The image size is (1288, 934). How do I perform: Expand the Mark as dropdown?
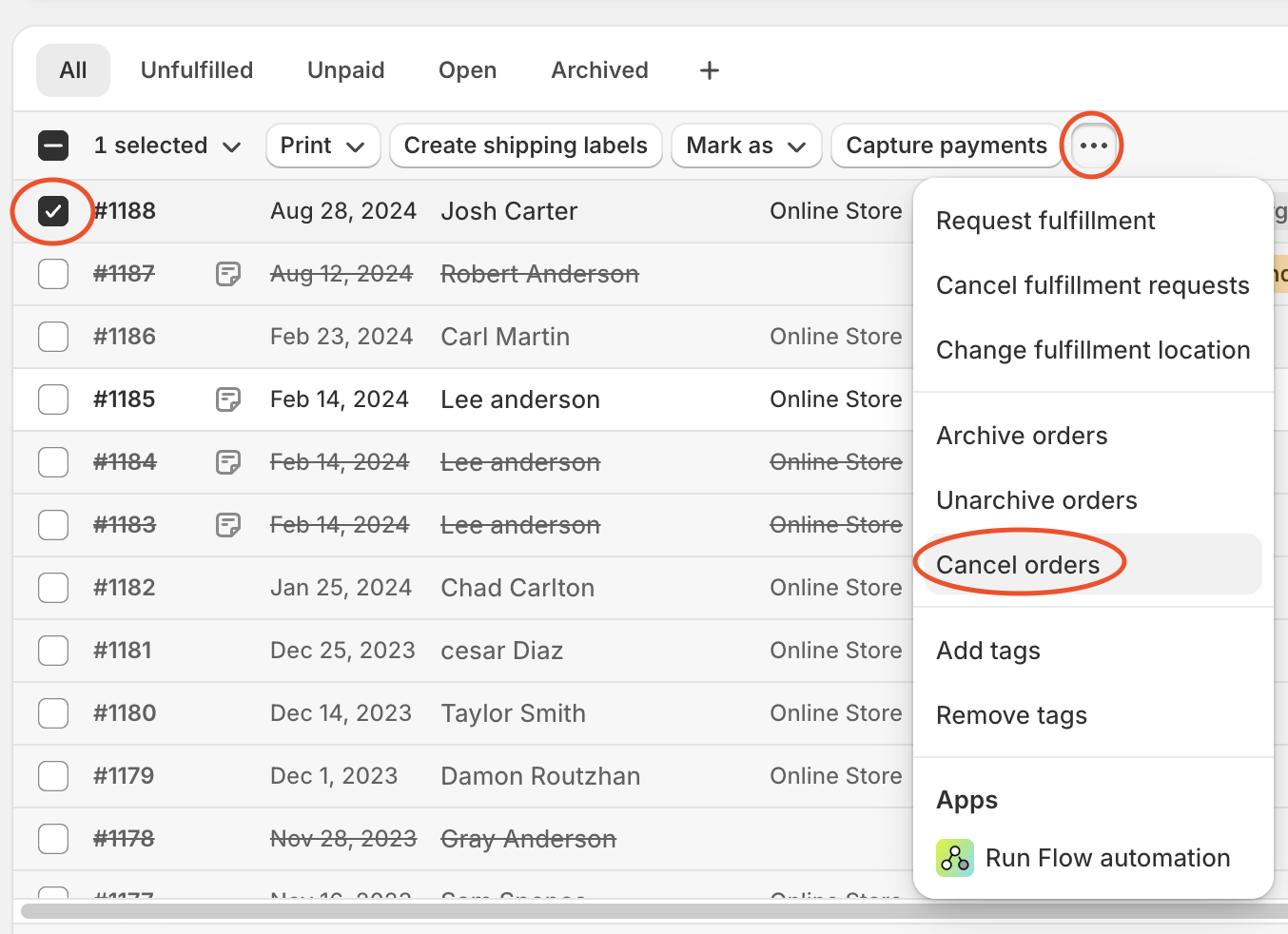[746, 146]
